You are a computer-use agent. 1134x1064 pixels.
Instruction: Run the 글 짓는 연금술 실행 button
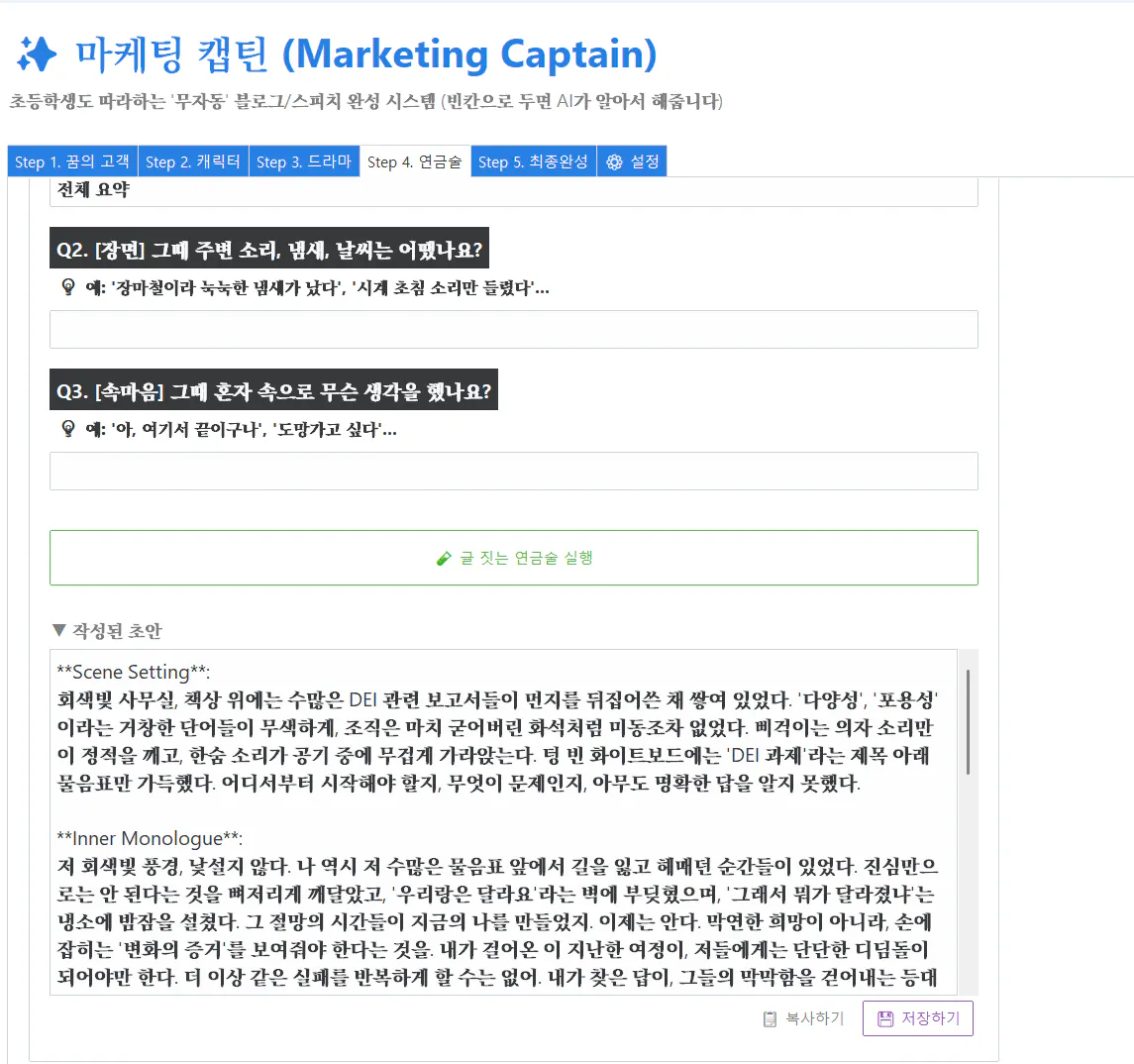pyautogui.click(x=513, y=557)
